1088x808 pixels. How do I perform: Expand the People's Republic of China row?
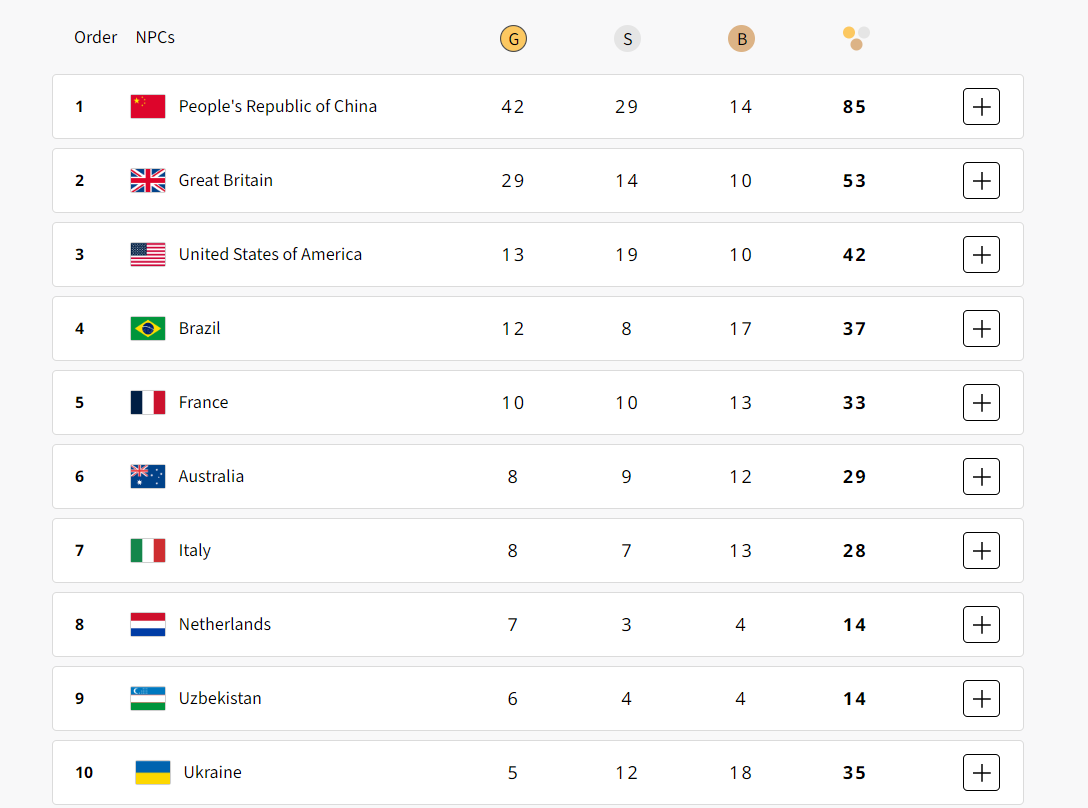pos(981,106)
